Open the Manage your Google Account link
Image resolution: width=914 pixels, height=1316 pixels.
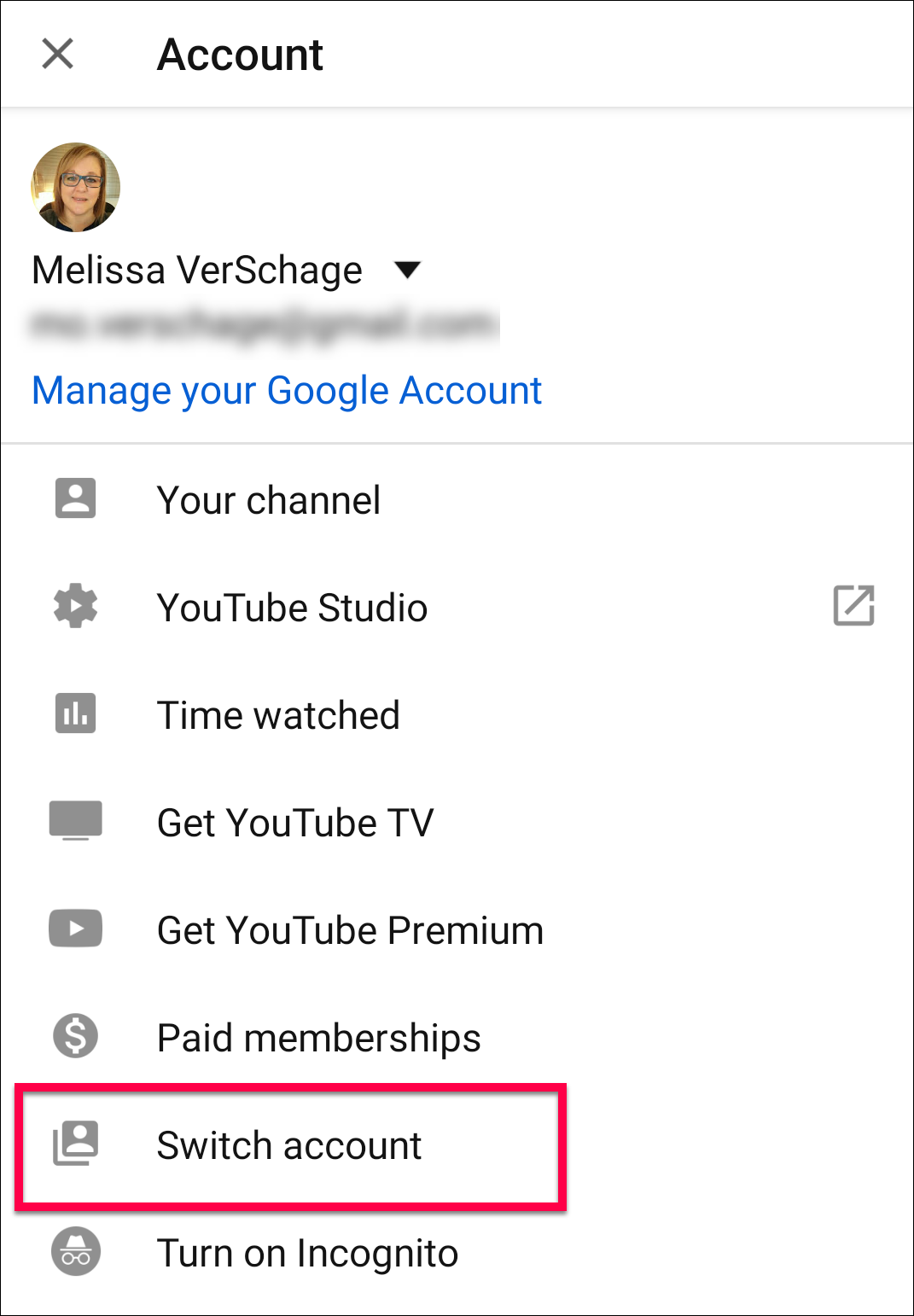point(287,392)
